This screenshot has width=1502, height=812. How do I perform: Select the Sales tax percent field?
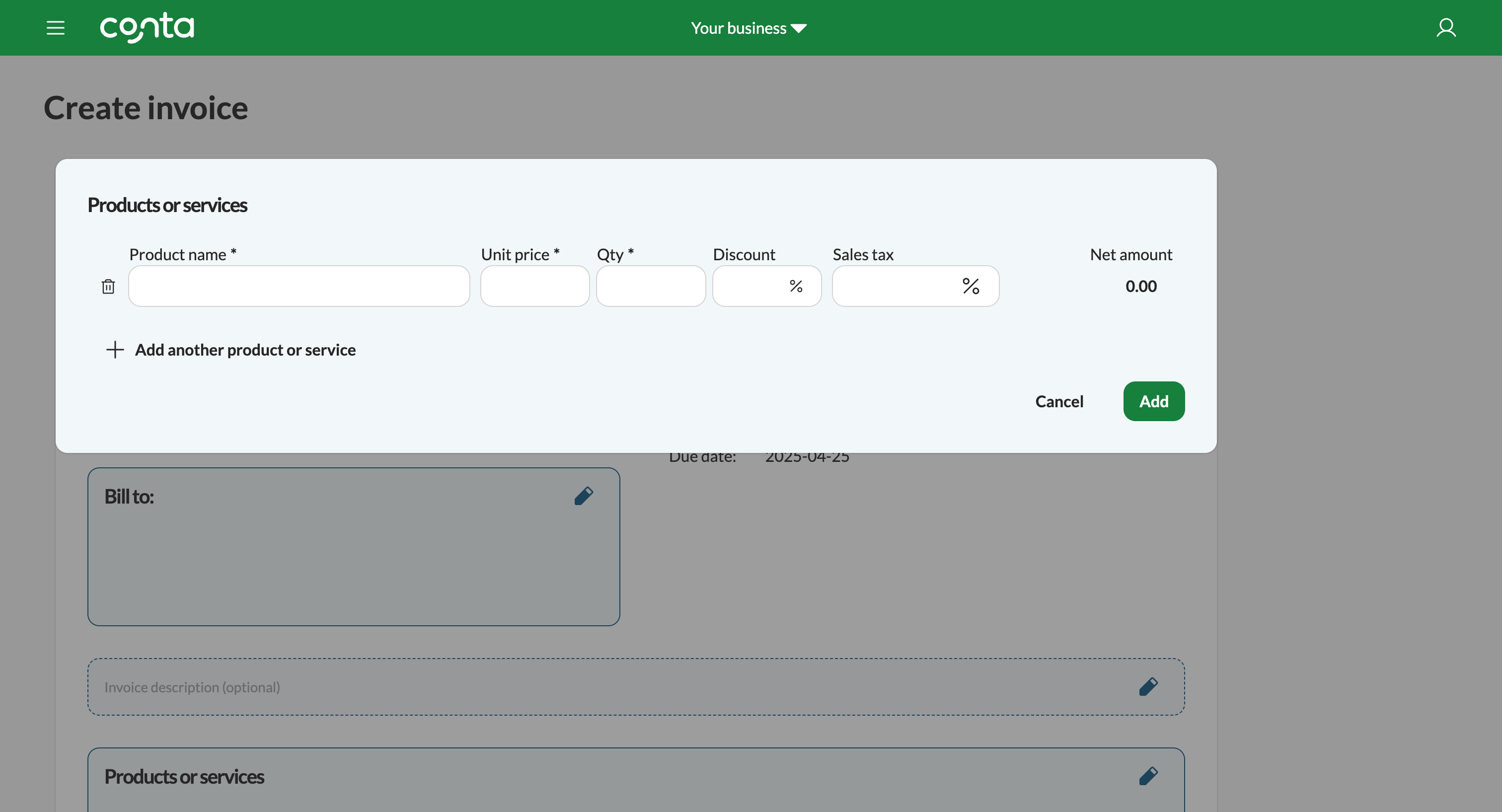coord(895,286)
